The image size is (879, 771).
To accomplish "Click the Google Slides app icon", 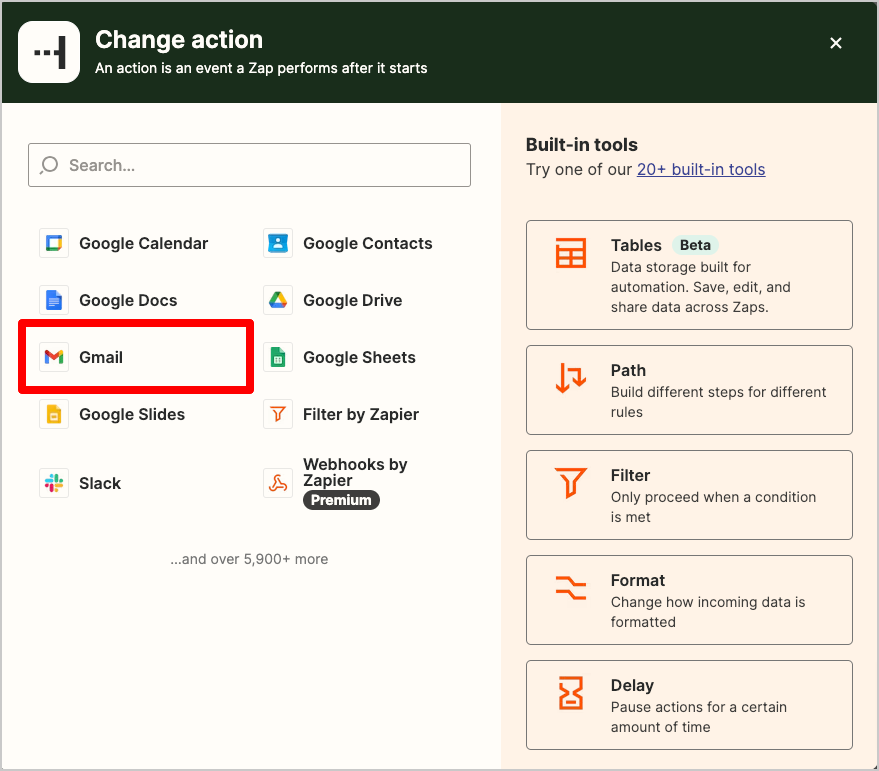I will tap(54, 414).
